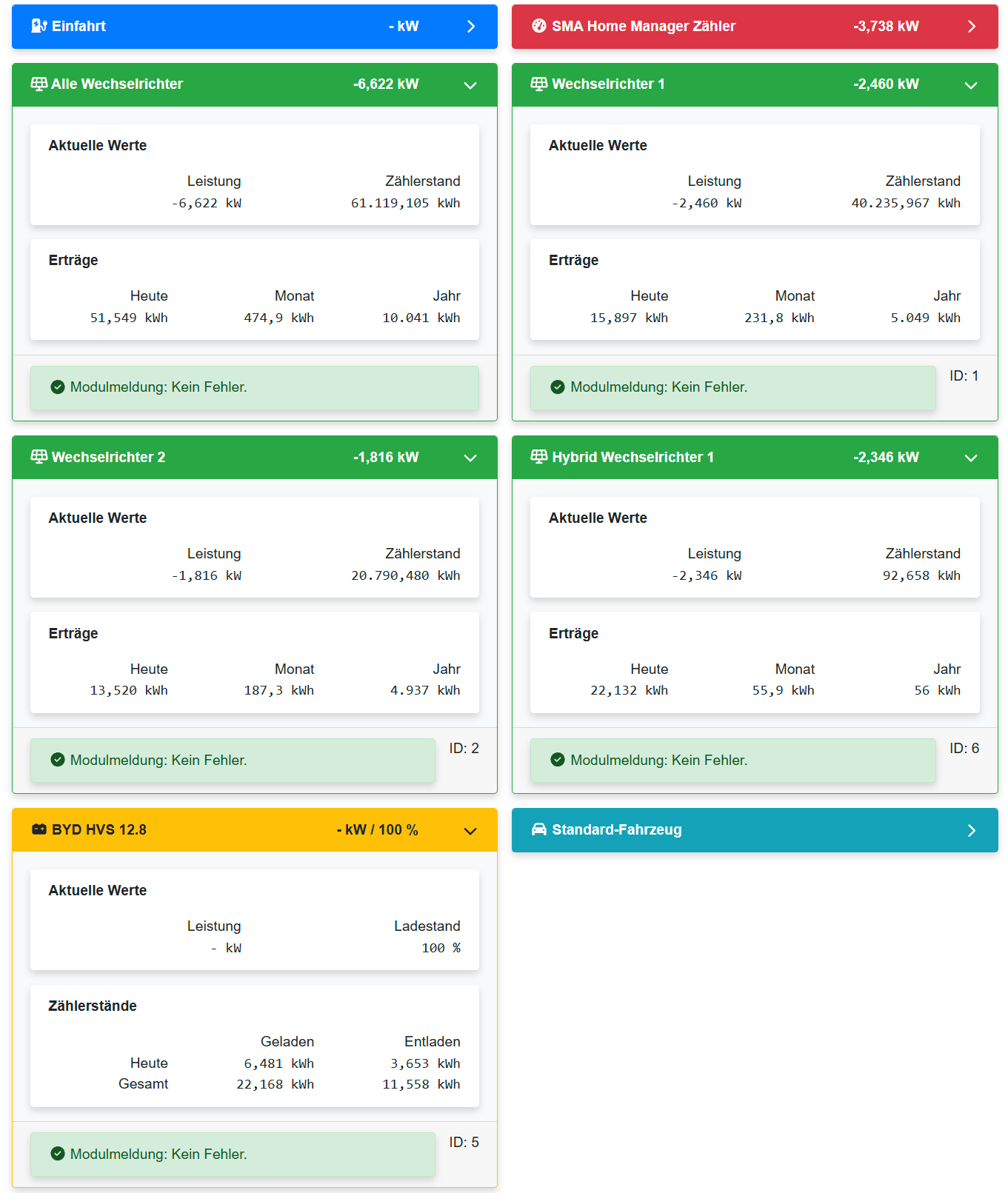The width and height of the screenshot is (1008, 1193).
Task: Click Modulmeldung check icon in BYD card
Action: coord(58,1154)
